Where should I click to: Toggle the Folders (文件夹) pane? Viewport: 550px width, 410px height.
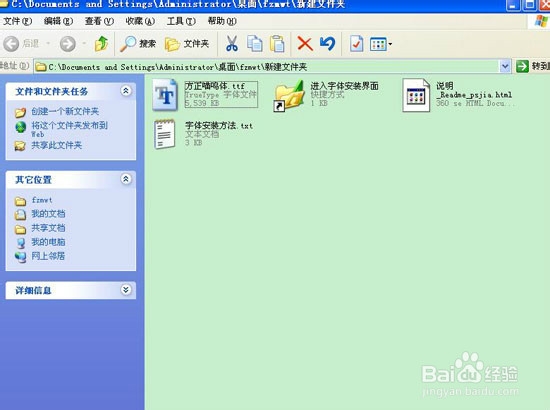pyautogui.click(x=187, y=44)
